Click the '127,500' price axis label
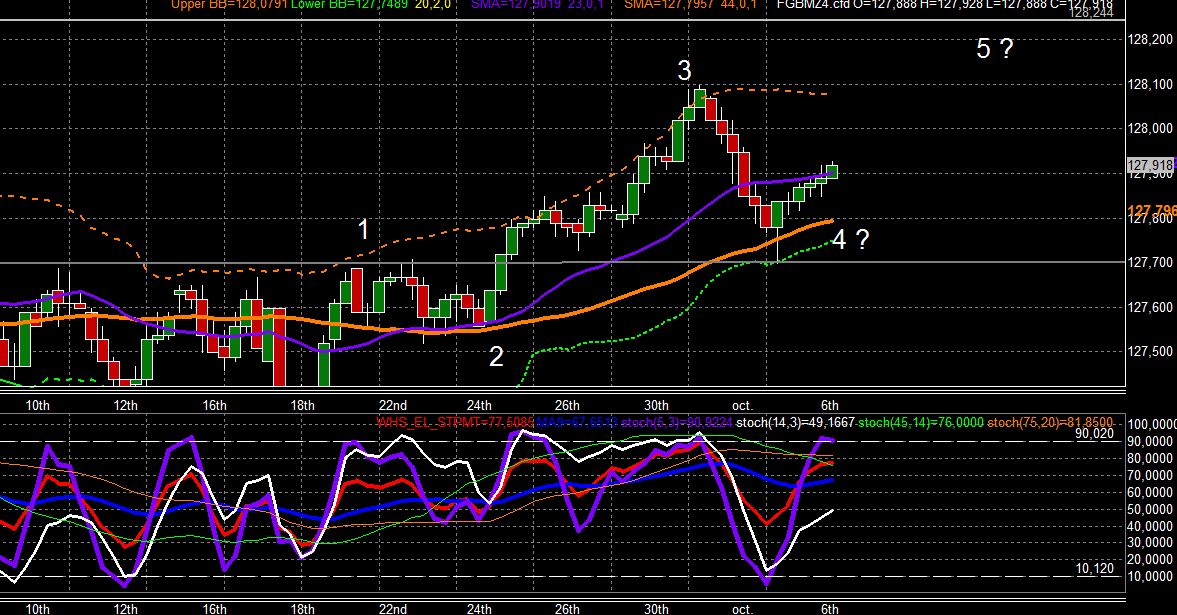 [x=1150, y=351]
